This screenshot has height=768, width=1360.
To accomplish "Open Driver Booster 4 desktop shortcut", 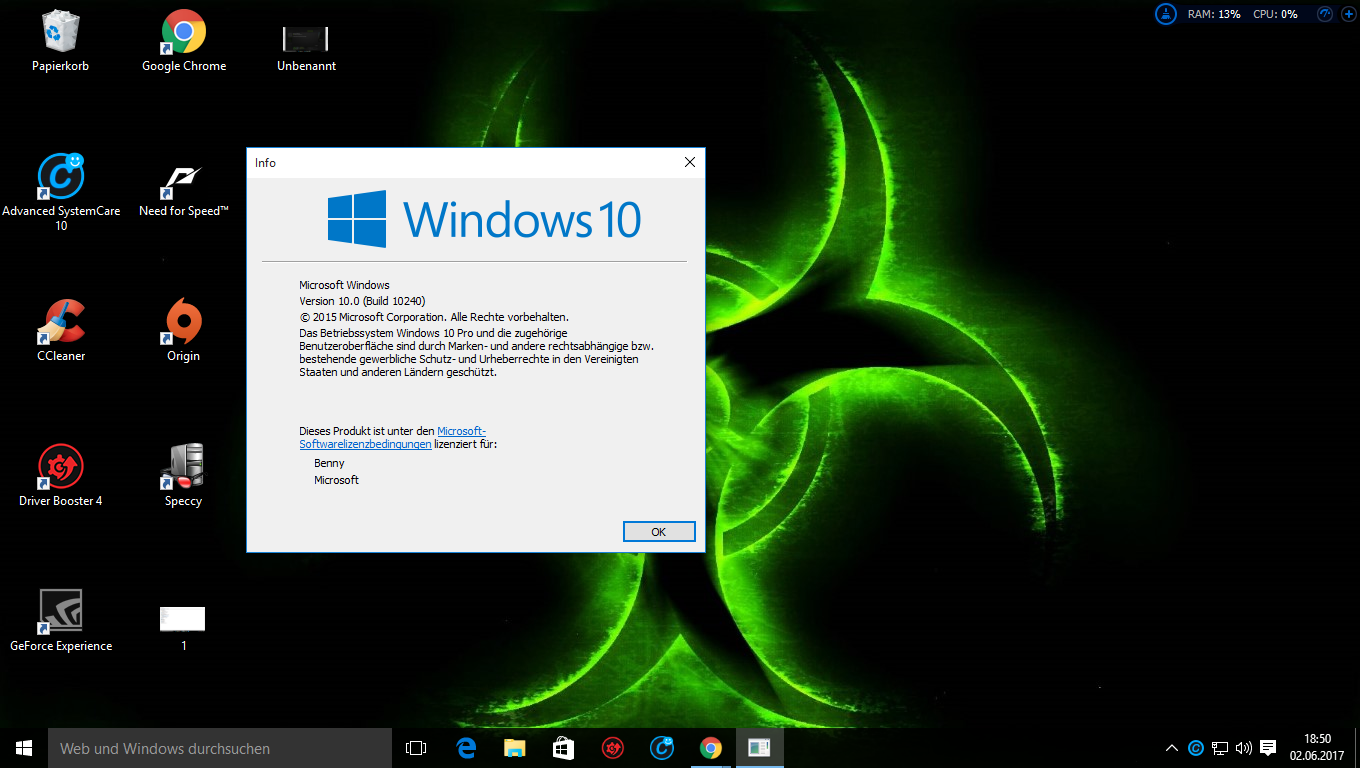I will 61,476.
